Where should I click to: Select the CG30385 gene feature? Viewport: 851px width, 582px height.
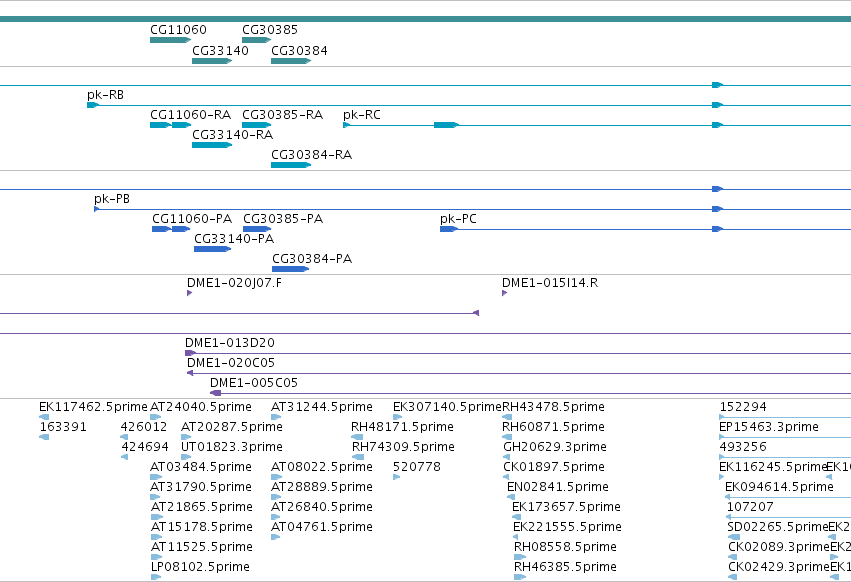[x=256, y=40]
